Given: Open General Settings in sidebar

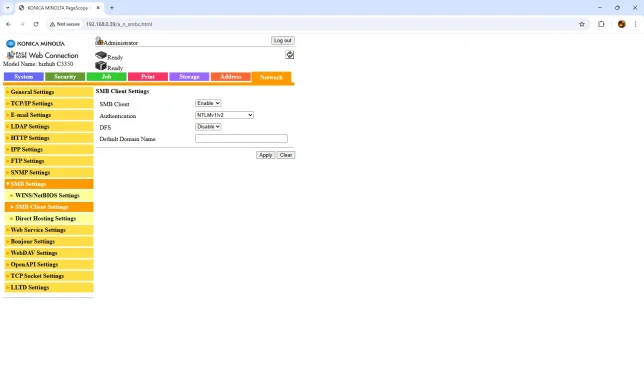Looking at the screenshot, I should coord(49,92).
